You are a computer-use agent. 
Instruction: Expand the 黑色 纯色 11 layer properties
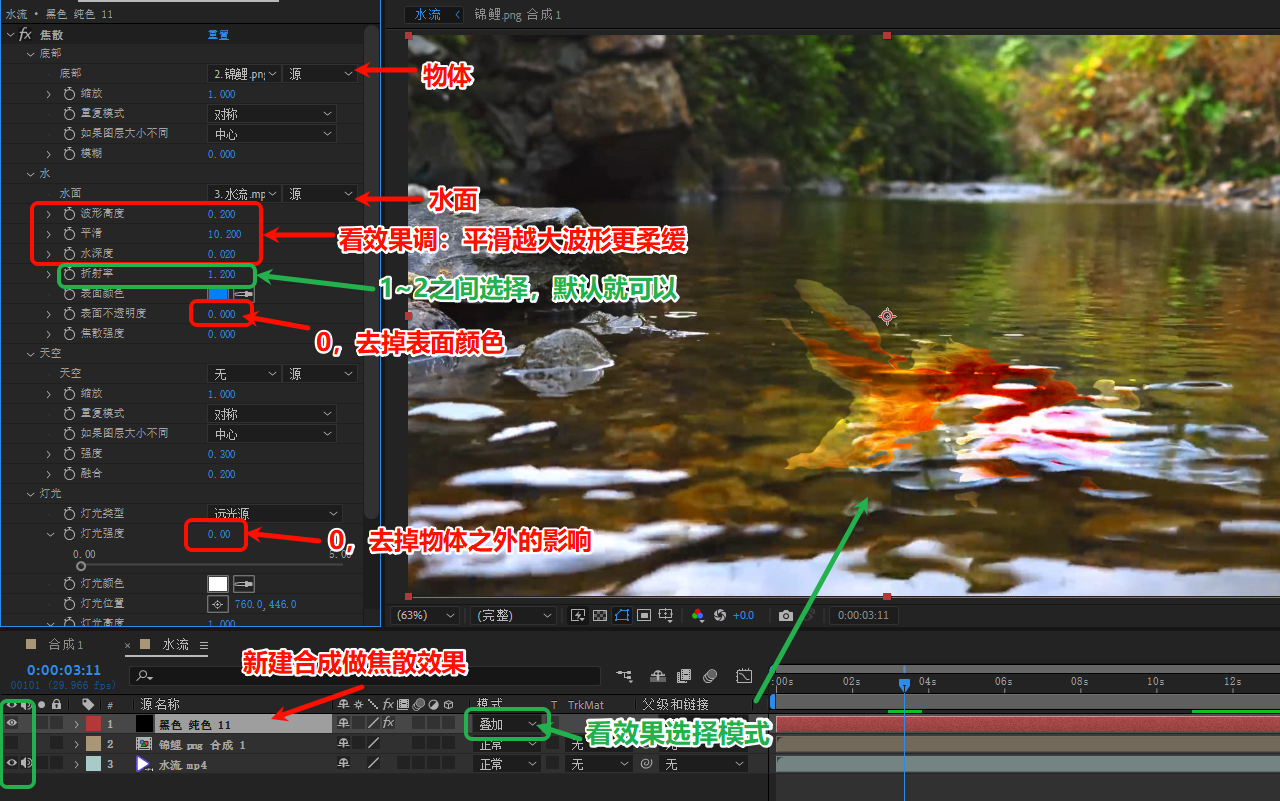pyautogui.click(x=76, y=723)
